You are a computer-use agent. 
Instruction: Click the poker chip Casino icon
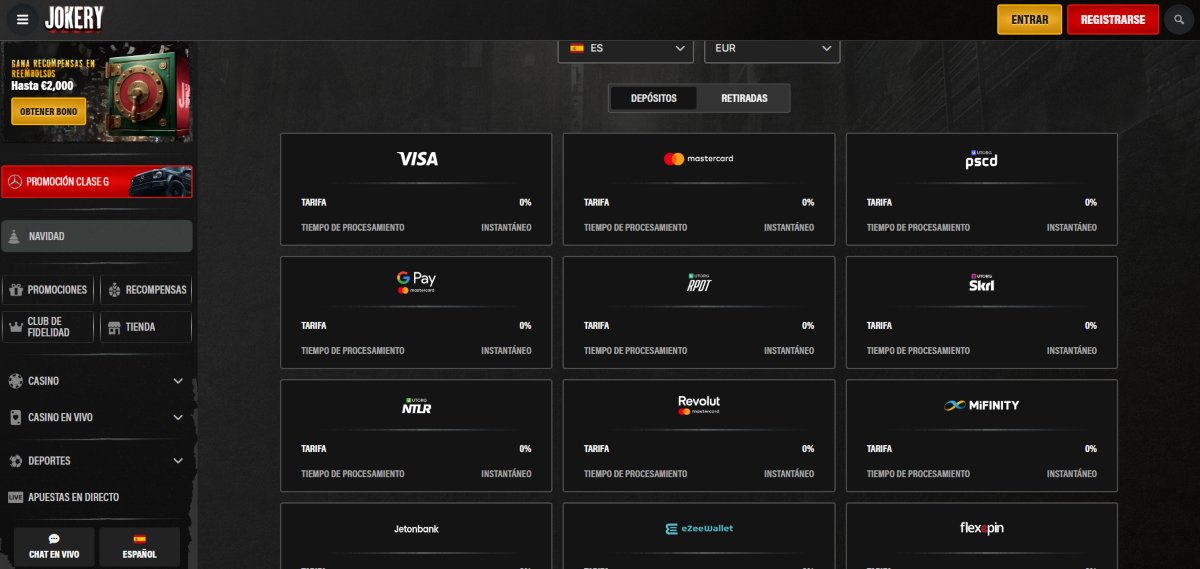(15, 381)
